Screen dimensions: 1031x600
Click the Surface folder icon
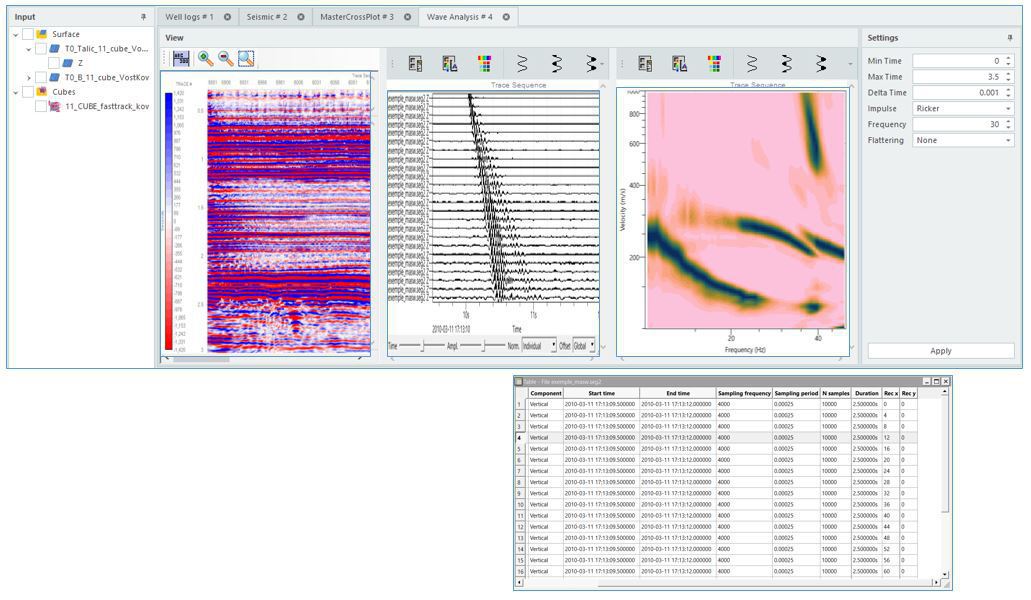(42, 34)
